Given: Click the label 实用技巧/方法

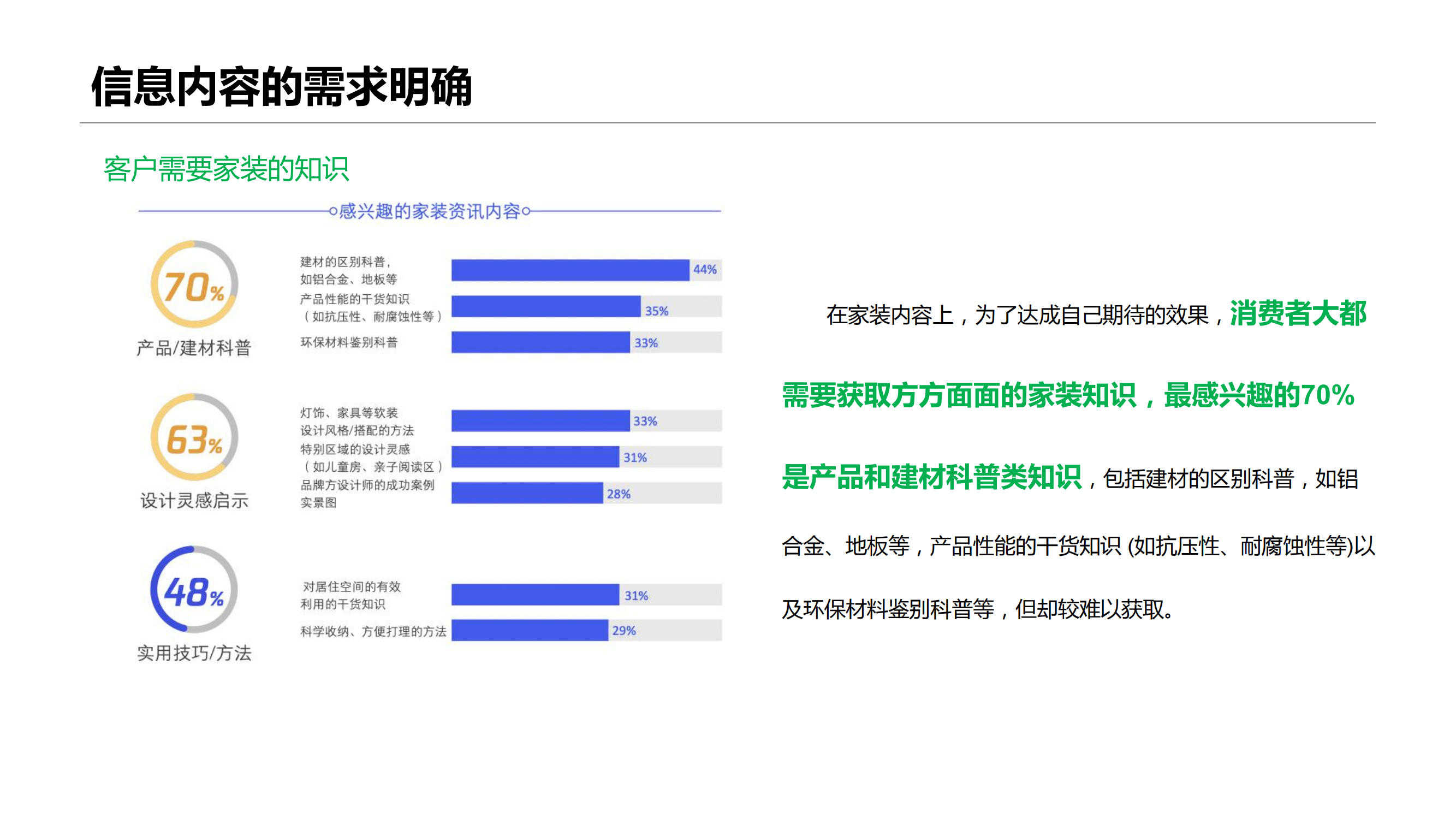Looking at the screenshot, I should [194, 653].
